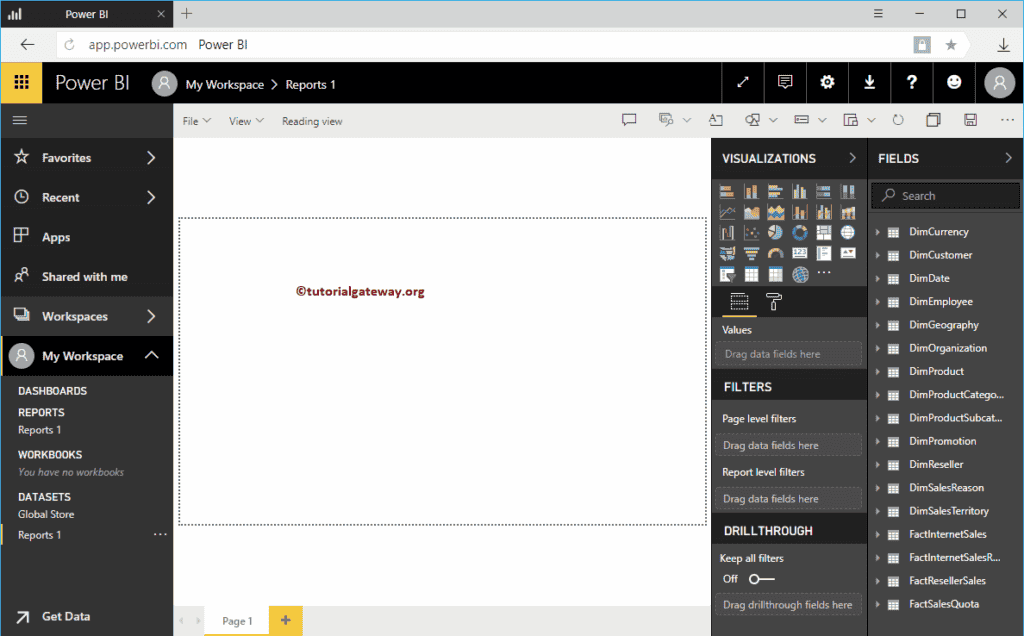The image size is (1024, 636).
Task: Collapse the Fields pane
Action: pyautogui.click(x=1008, y=158)
